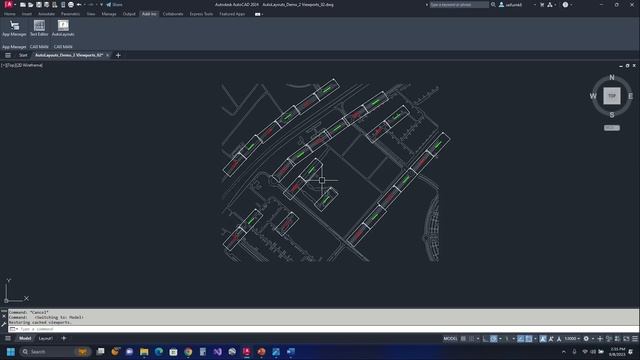The image size is (640, 360).
Task: Open the Help question mark icon
Action: (565, 4)
